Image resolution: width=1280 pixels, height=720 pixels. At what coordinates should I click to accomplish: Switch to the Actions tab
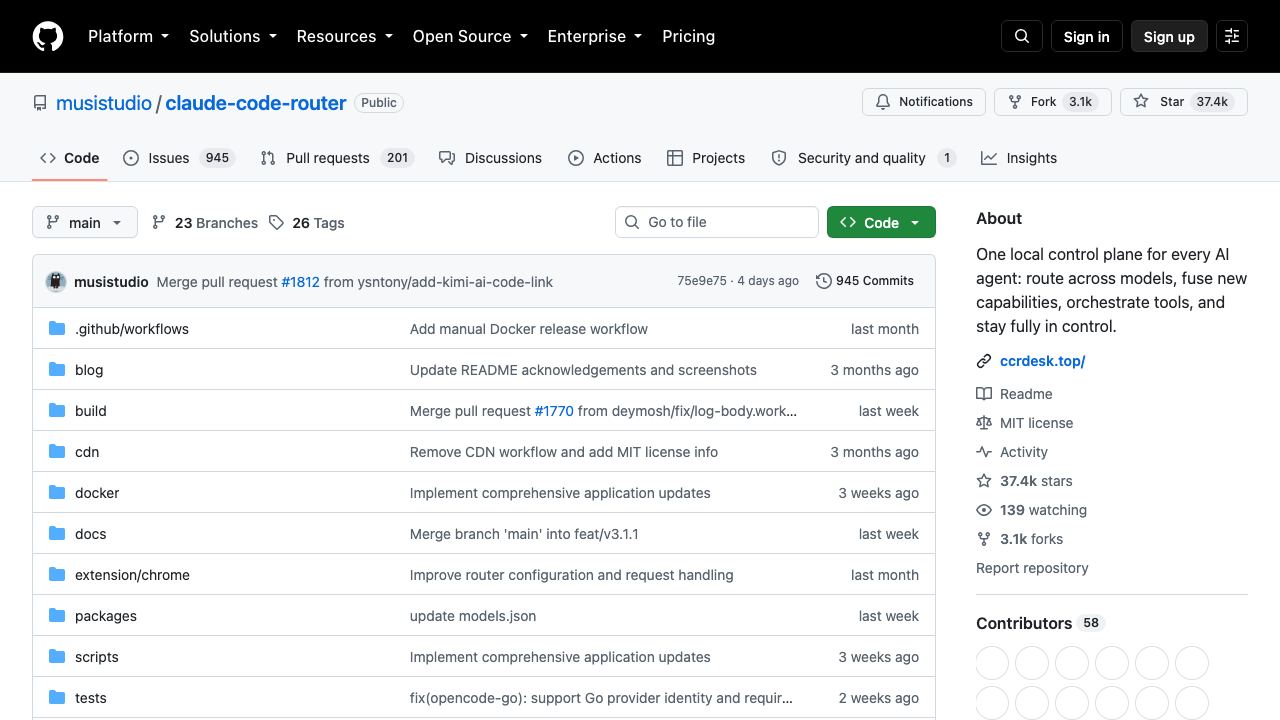point(604,158)
